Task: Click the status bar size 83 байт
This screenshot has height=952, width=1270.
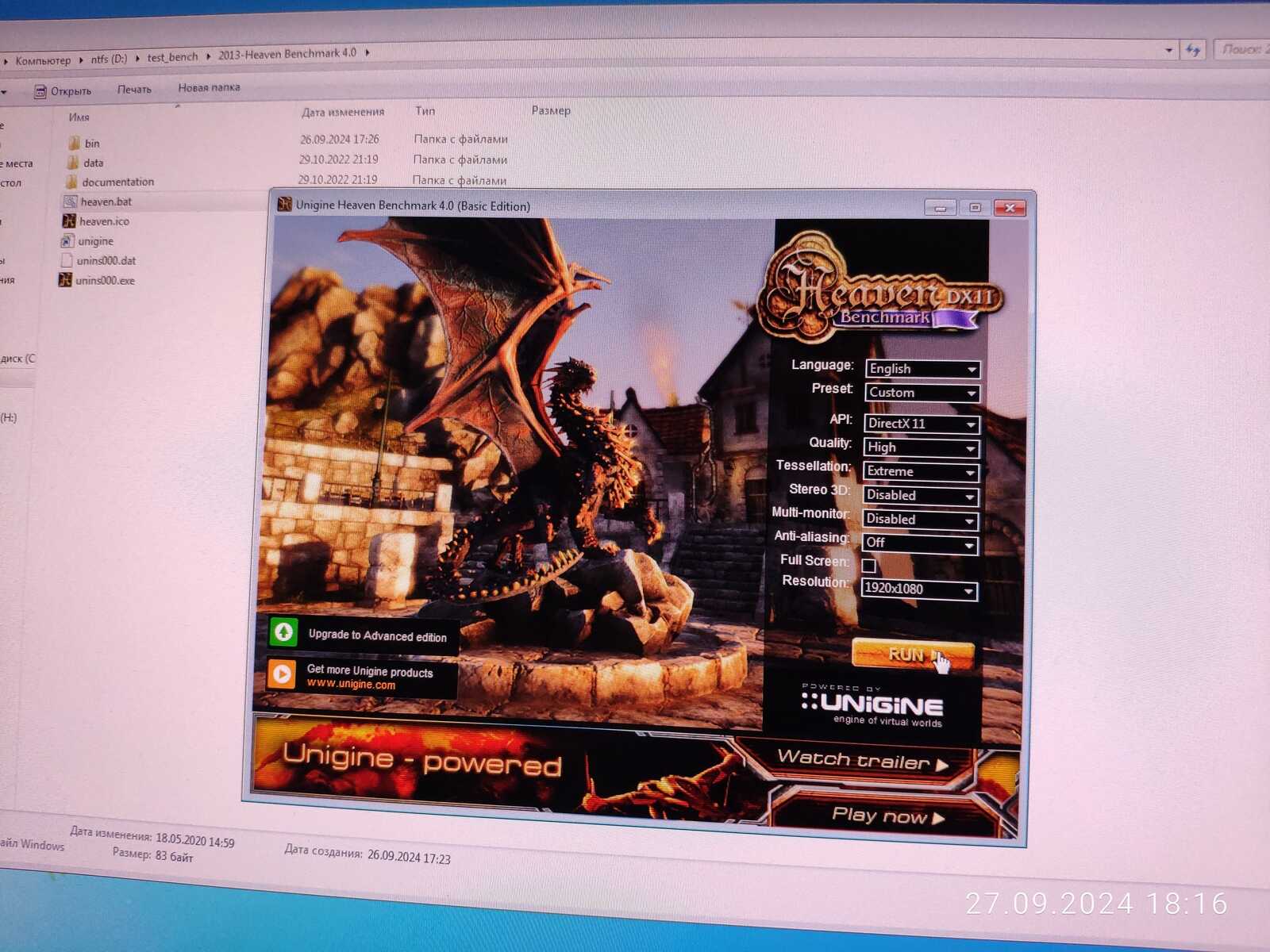Action: point(174,856)
